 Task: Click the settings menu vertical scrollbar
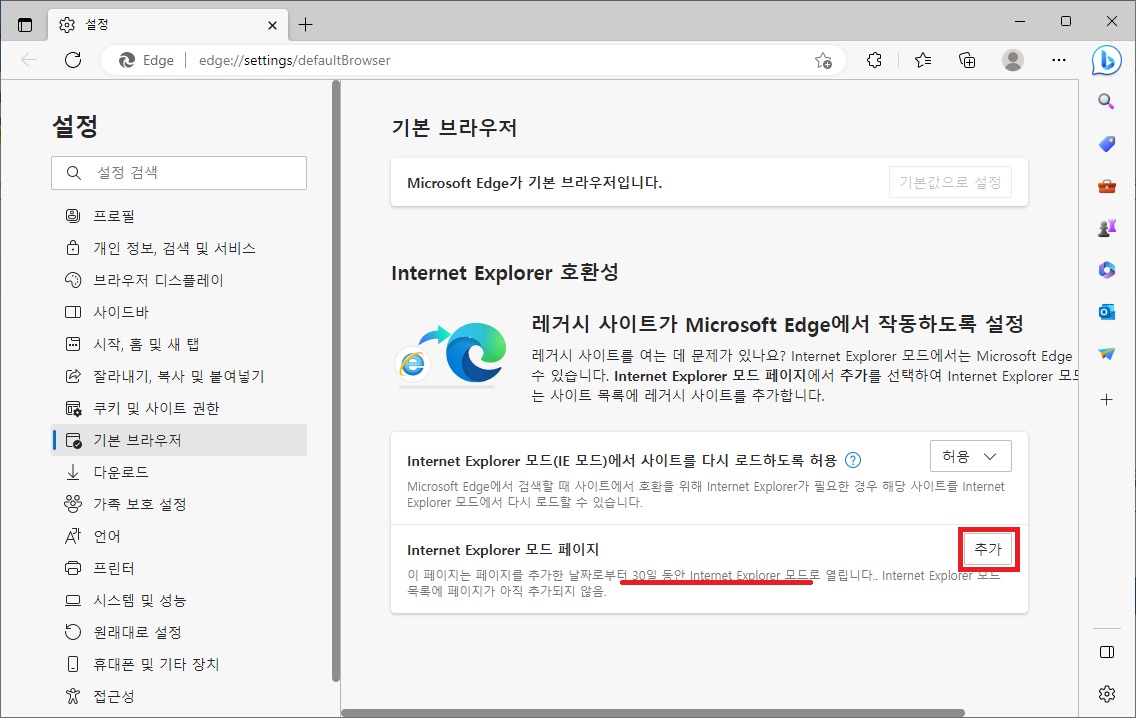335,381
